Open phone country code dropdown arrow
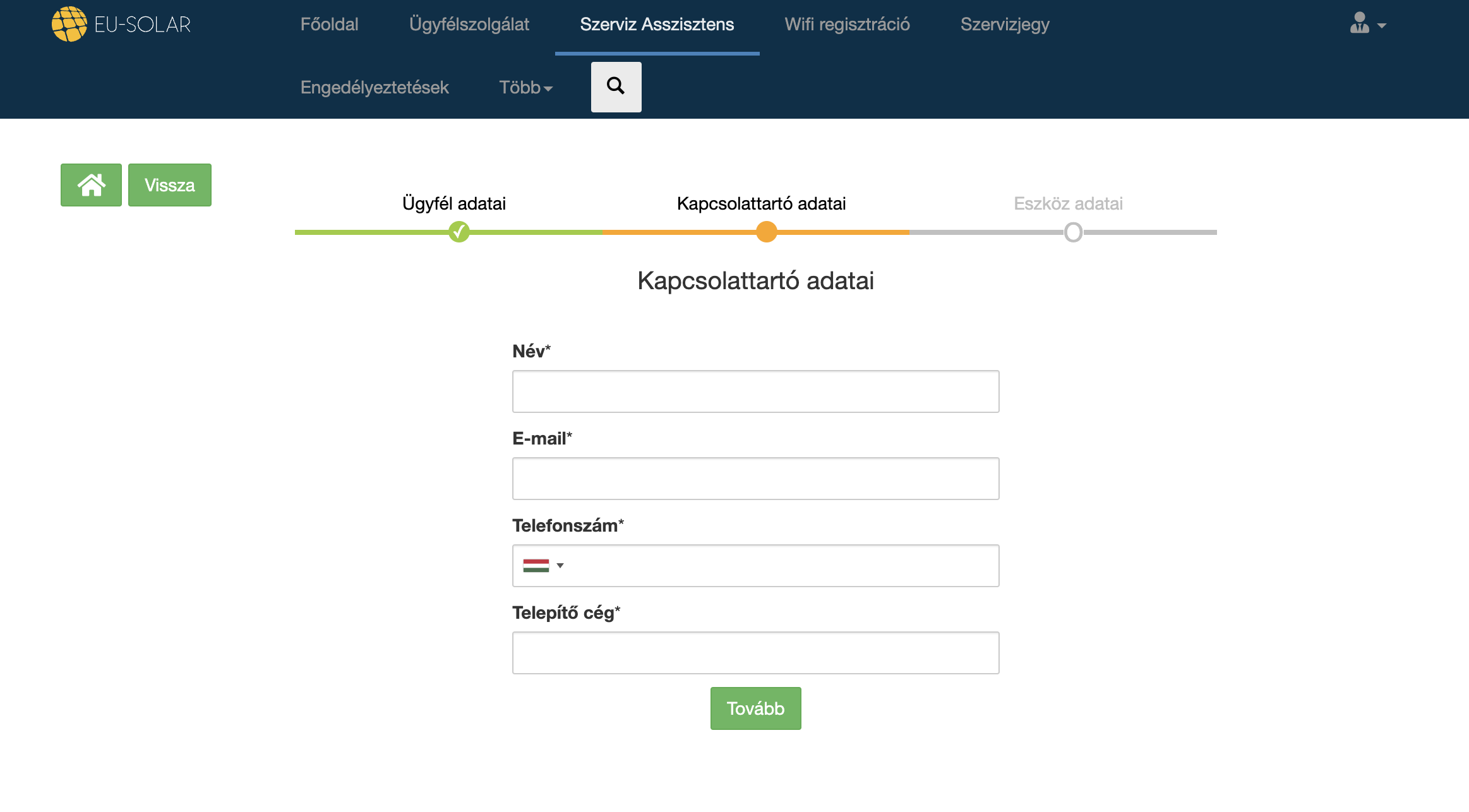The image size is (1469, 812). coord(560,566)
